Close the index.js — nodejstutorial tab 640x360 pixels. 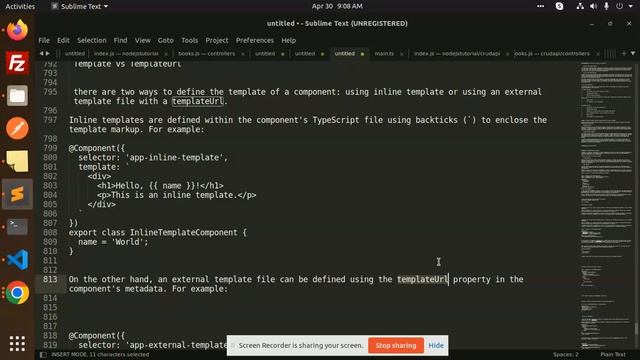(x=166, y=54)
